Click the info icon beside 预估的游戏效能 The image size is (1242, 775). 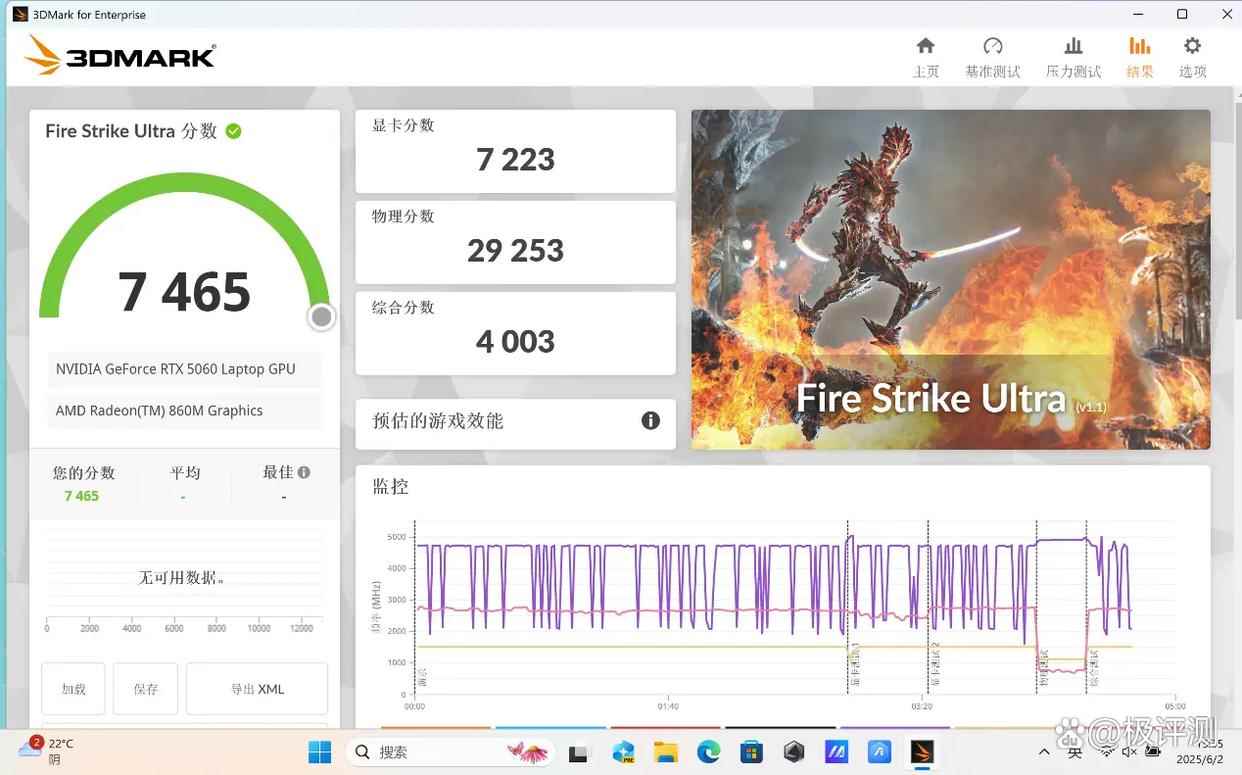pos(650,421)
